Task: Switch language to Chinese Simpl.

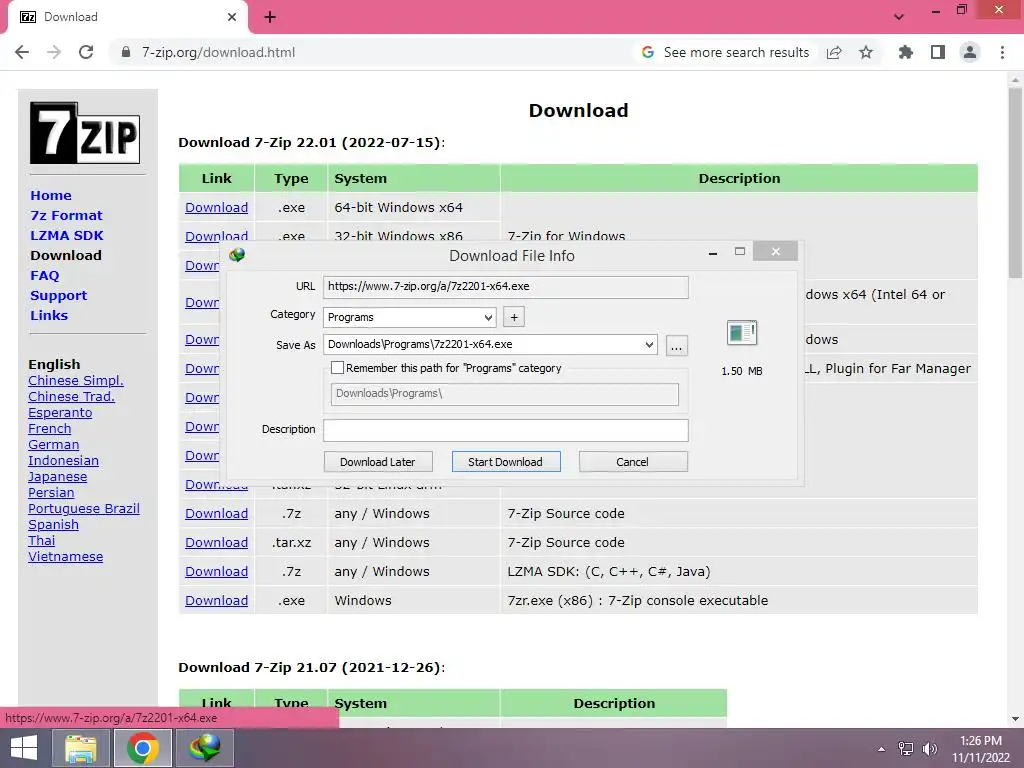Action: [76, 381]
